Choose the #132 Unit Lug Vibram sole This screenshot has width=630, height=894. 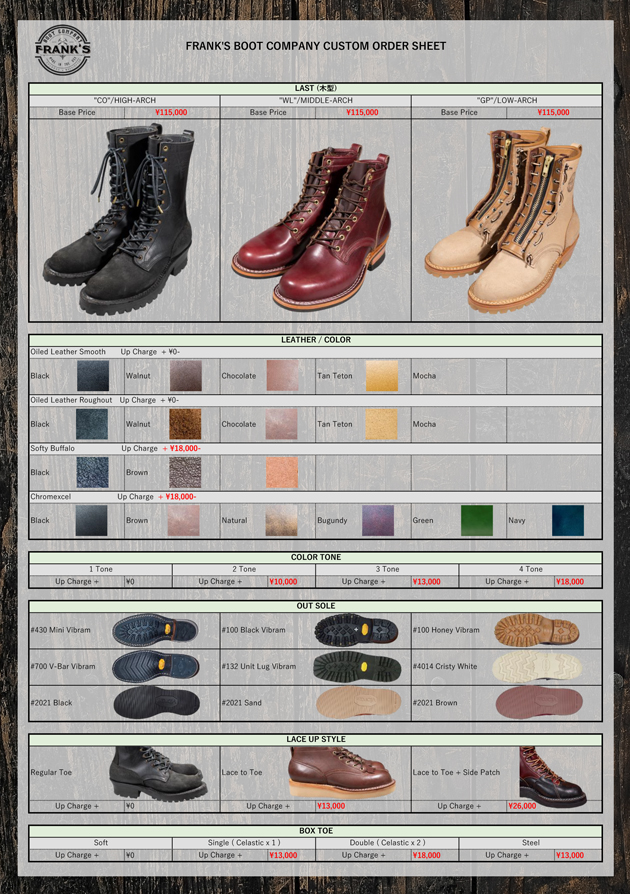pos(356,666)
